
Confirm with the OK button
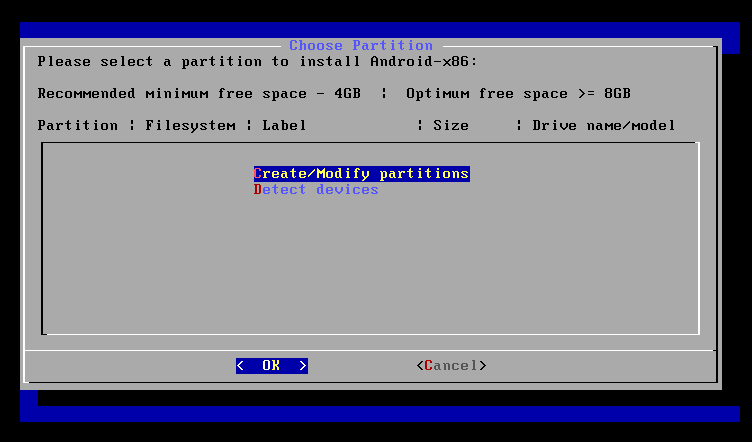(x=271, y=366)
